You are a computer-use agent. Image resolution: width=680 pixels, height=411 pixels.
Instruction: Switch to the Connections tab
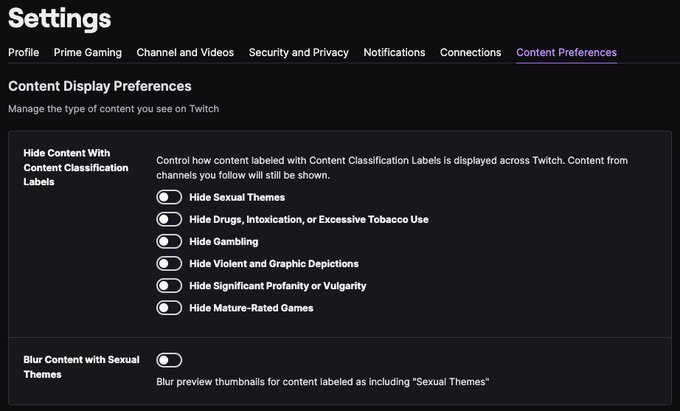click(471, 52)
